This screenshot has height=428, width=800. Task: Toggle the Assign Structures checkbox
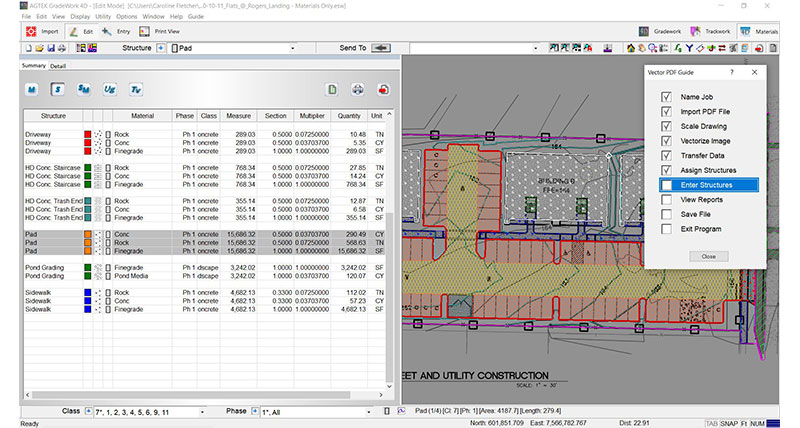(666, 170)
